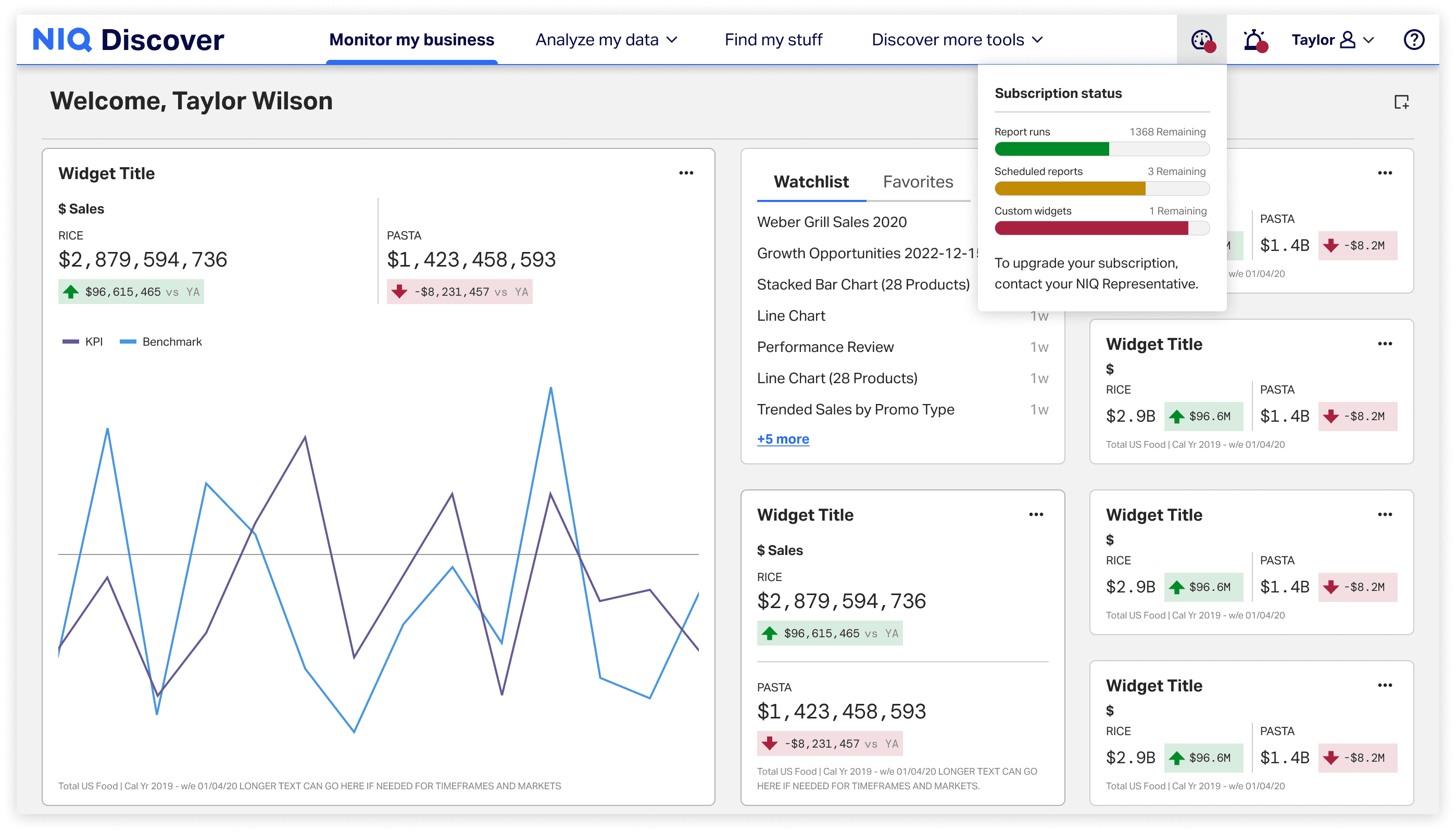Open options menu of the $ Sales widget

point(1036,514)
